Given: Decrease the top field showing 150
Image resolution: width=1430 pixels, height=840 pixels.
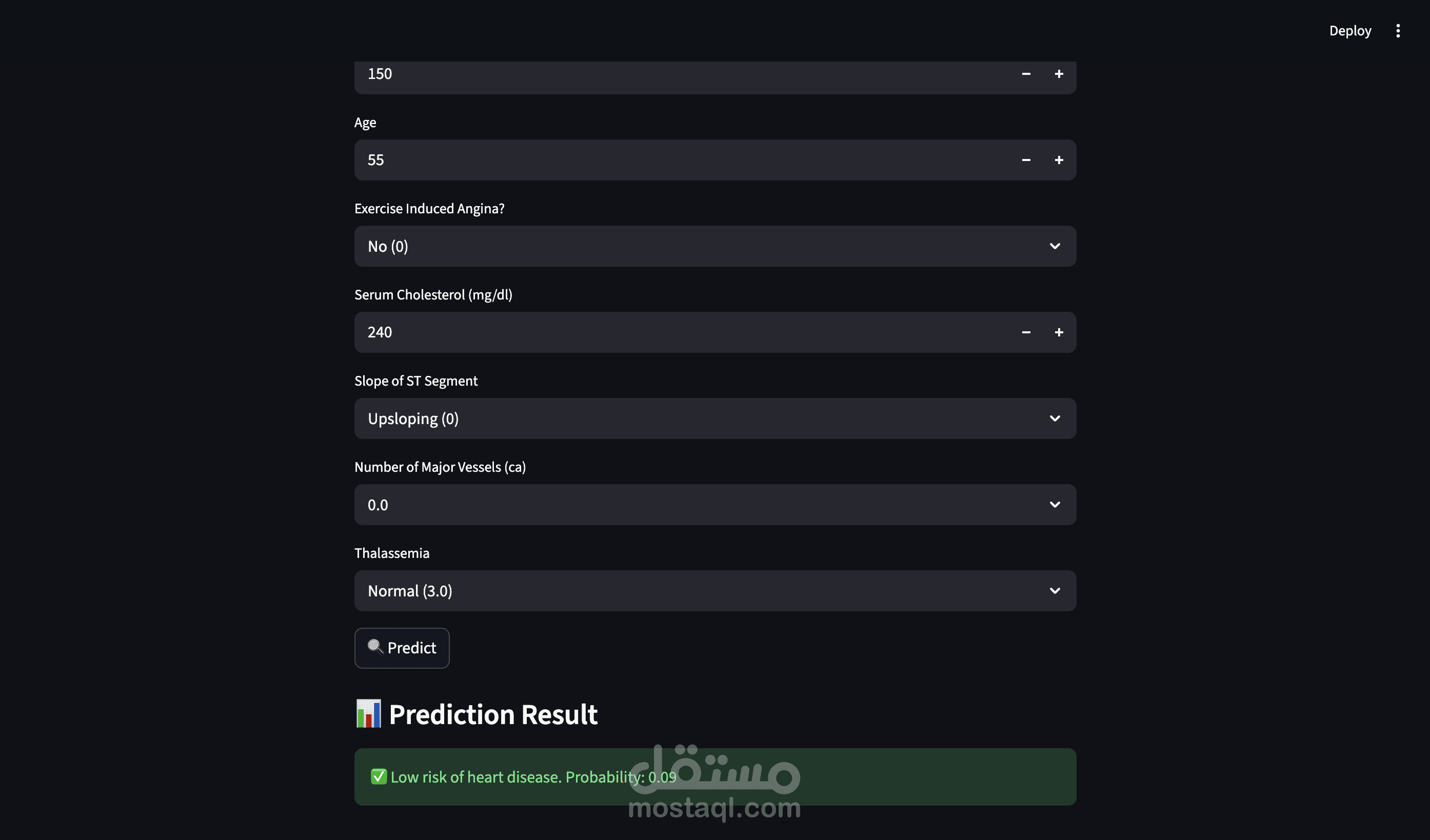Looking at the screenshot, I should click(1025, 74).
